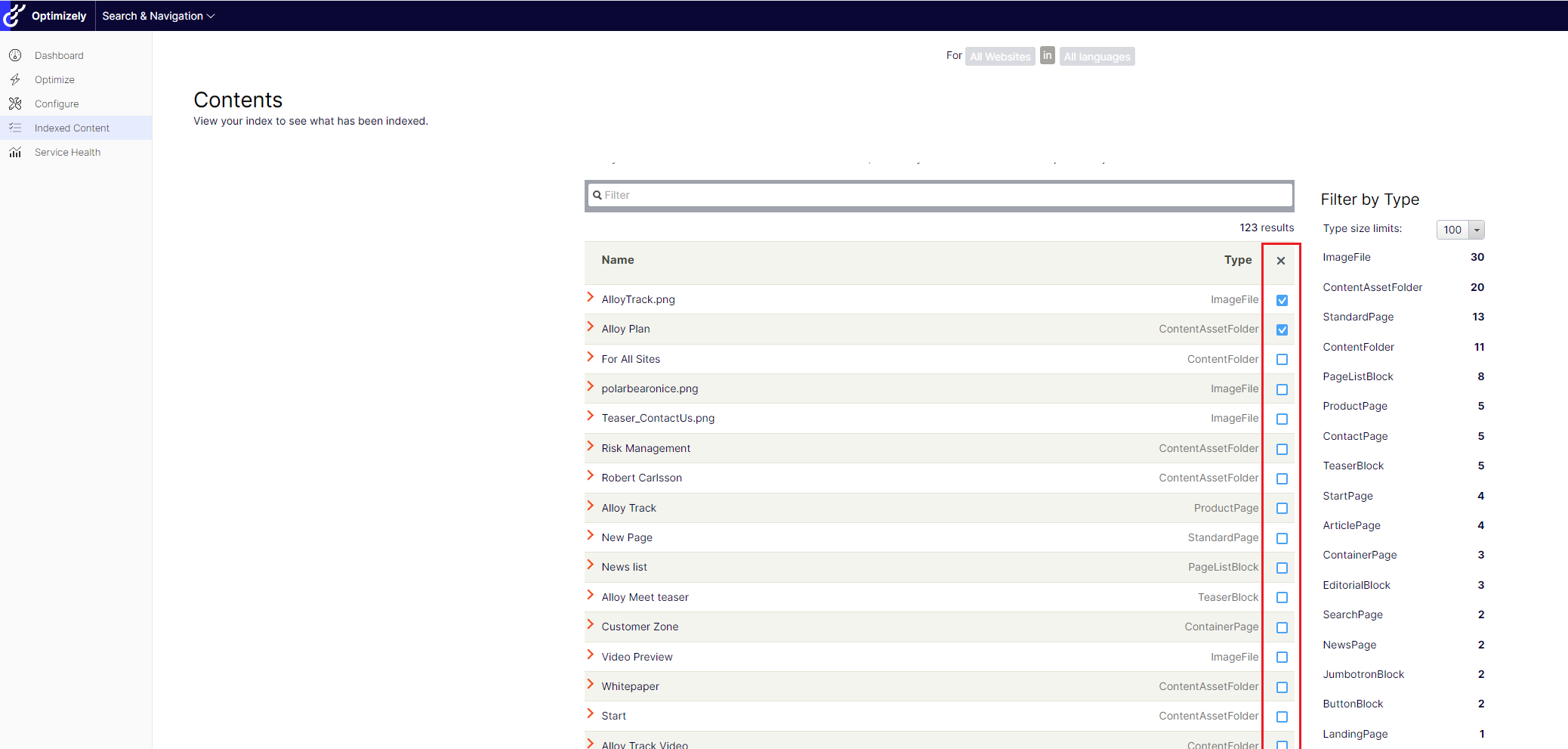Click the Dashboard sidebar icon
The image size is (1568, 749).
pyautogui.click(x=15, y=55)
